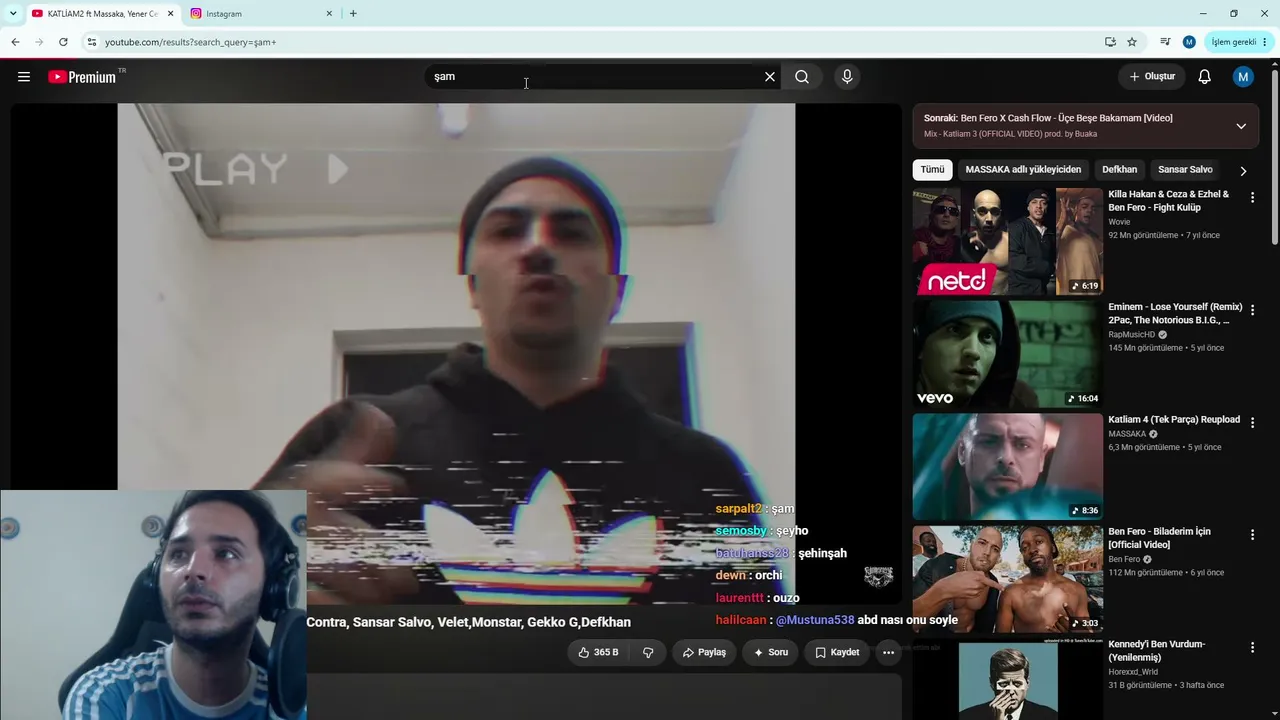Dislike the video with thumbs down

click(648, 652)
